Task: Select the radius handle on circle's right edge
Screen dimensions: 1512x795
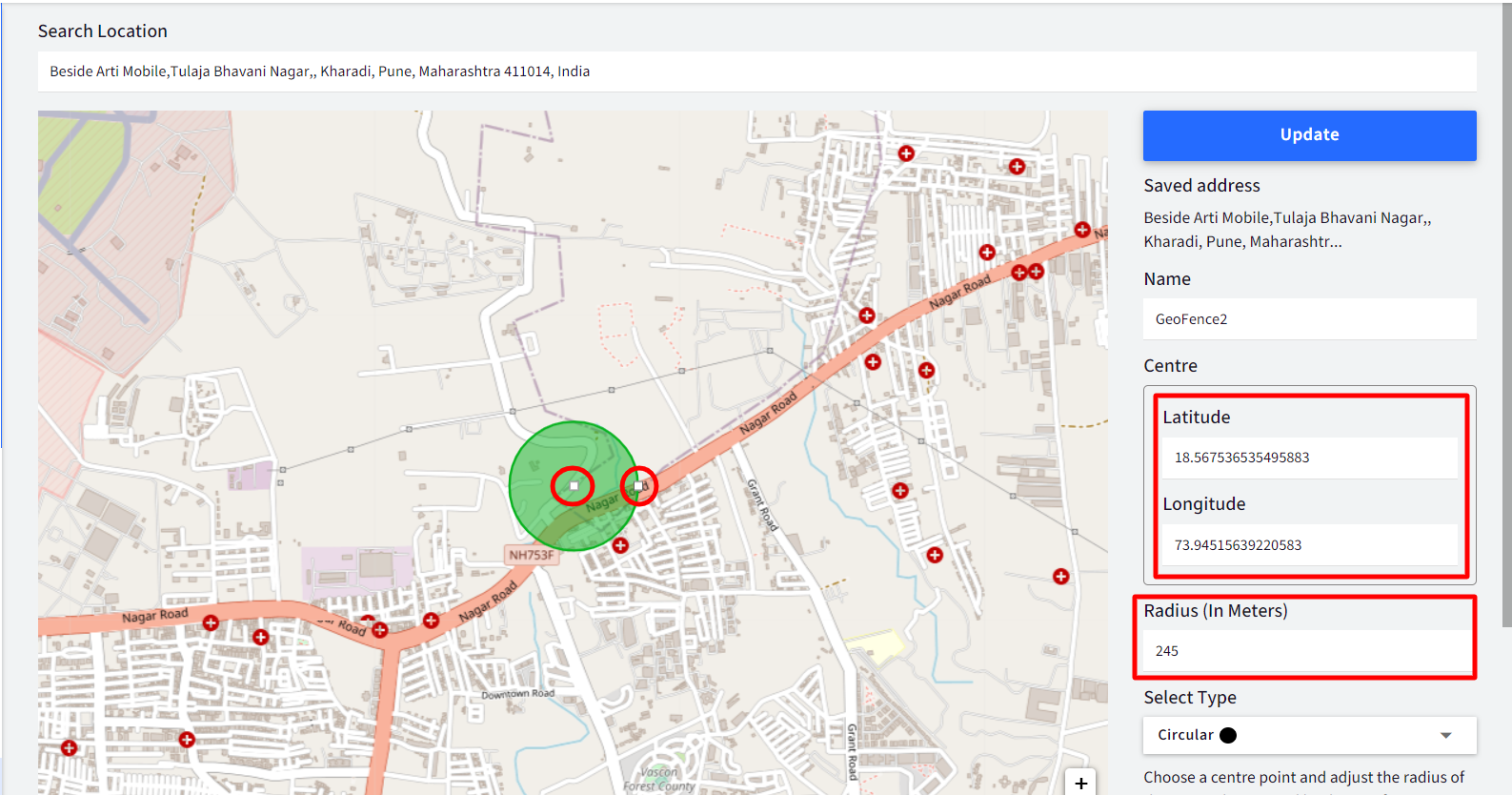Action: point(638,486)
